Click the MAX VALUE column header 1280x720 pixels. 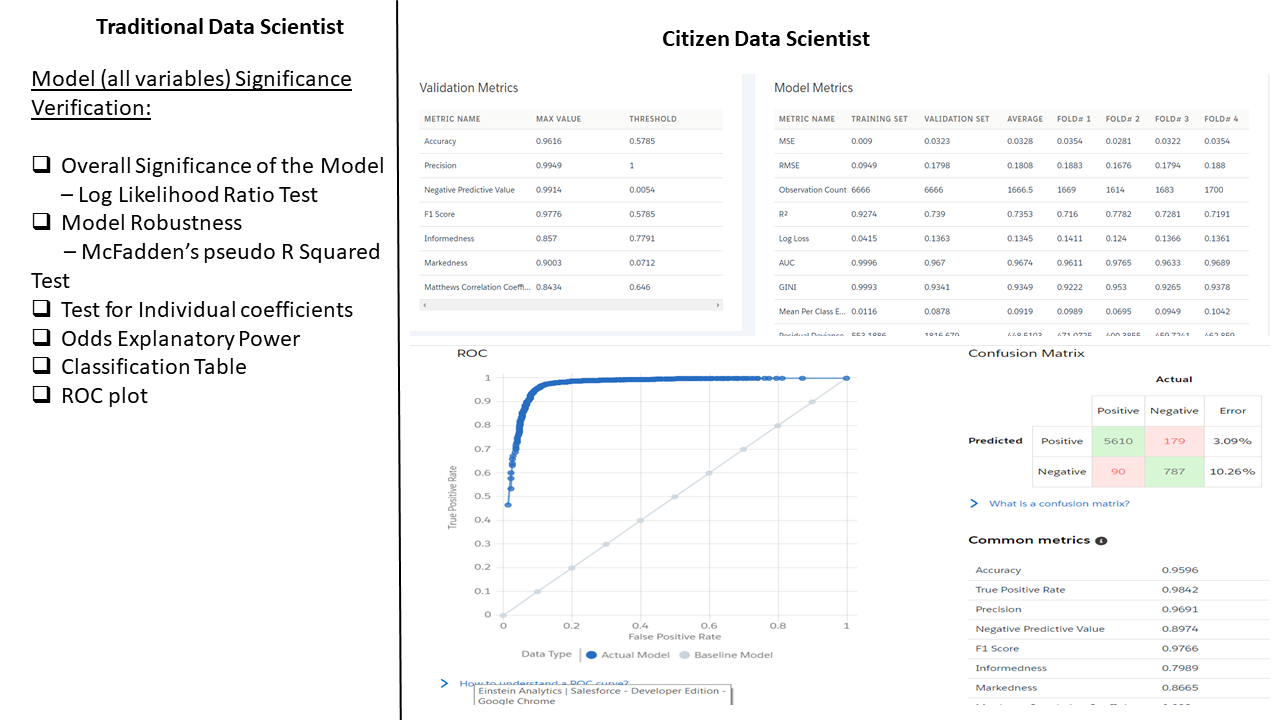(x=558, y=119)
